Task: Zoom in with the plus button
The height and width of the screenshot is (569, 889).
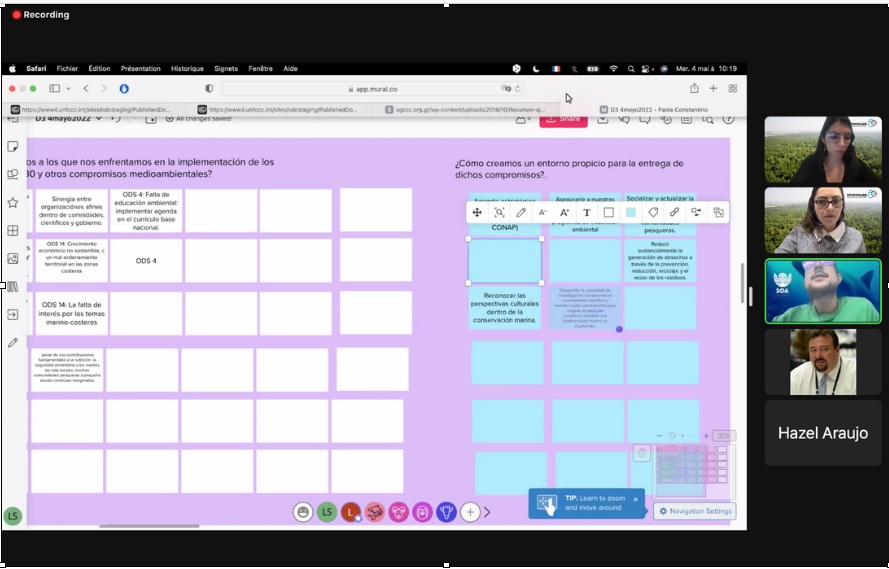Action: tap(706, 436)
